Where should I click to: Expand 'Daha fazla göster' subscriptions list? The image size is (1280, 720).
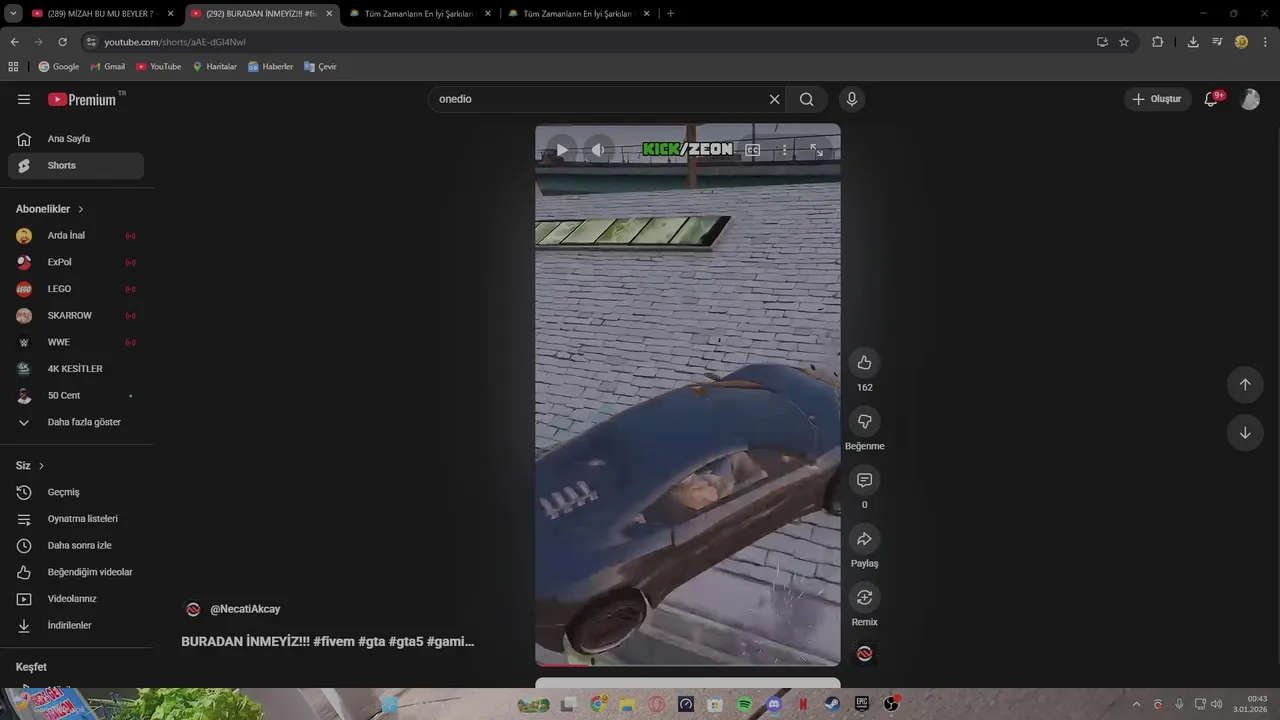(76, 422)
